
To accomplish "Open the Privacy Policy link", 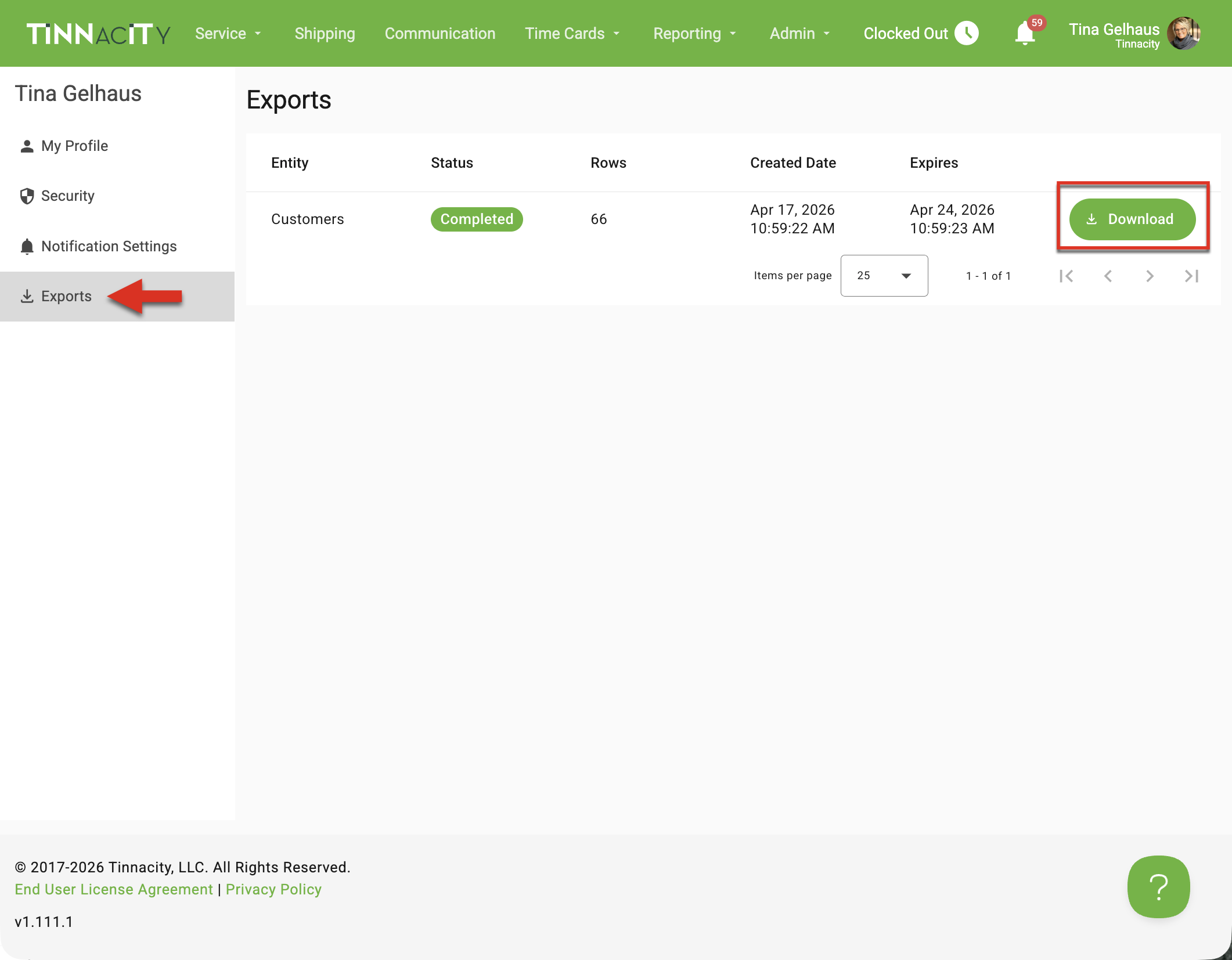I will coord(273,889).
